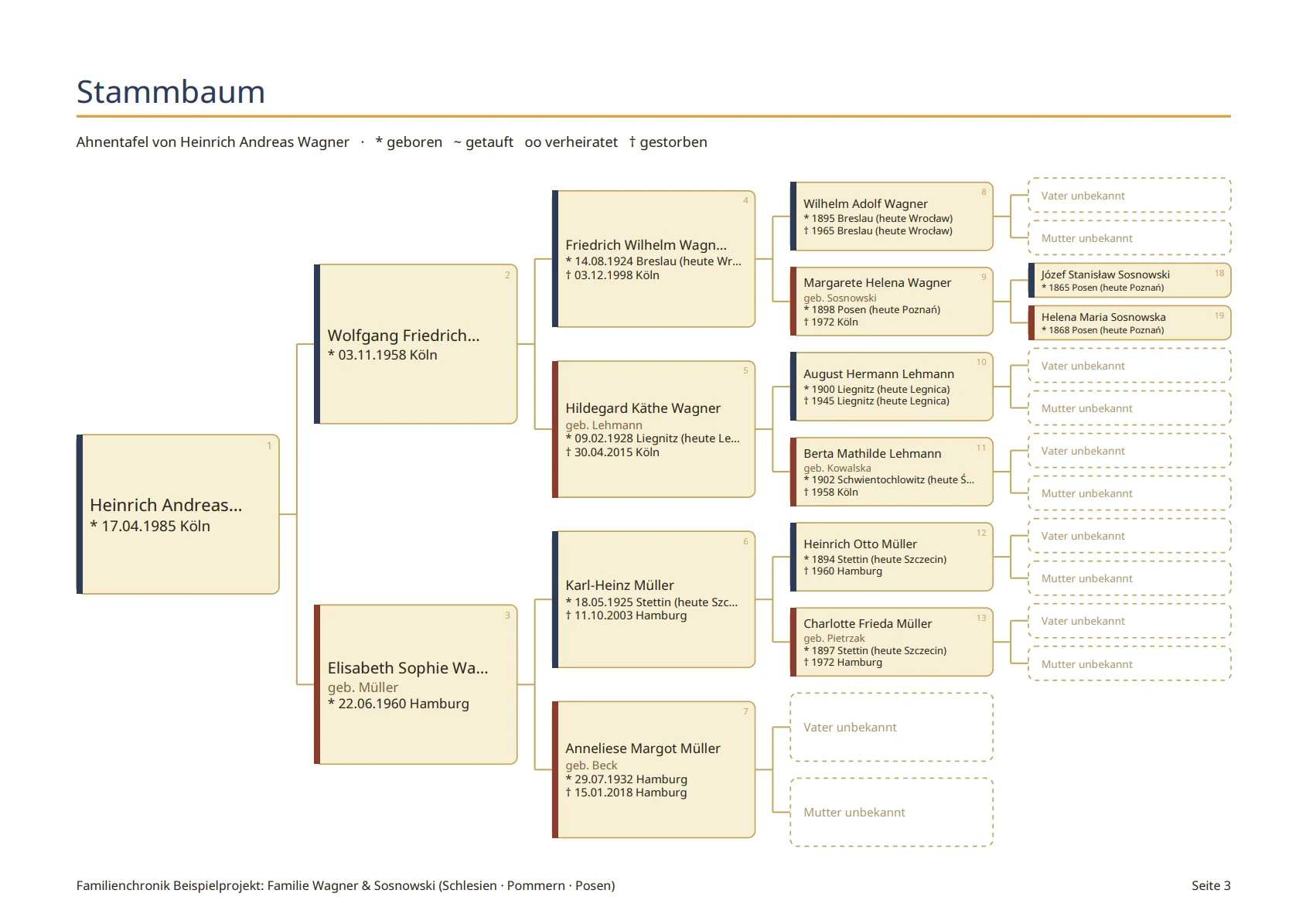
Task: Click '* 1868 Posen (heute Poznań)' line
Action: click(x=1103, y=330)
